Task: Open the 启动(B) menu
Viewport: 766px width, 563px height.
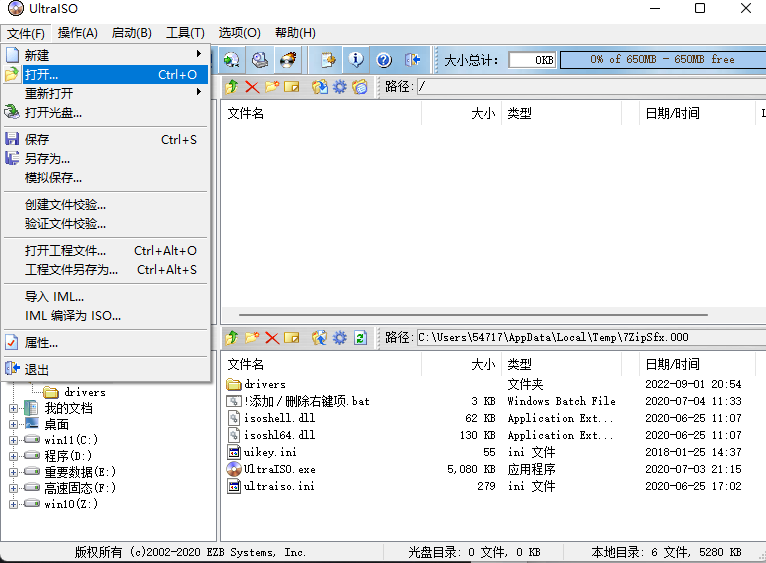Action: (x=131, y=33)
